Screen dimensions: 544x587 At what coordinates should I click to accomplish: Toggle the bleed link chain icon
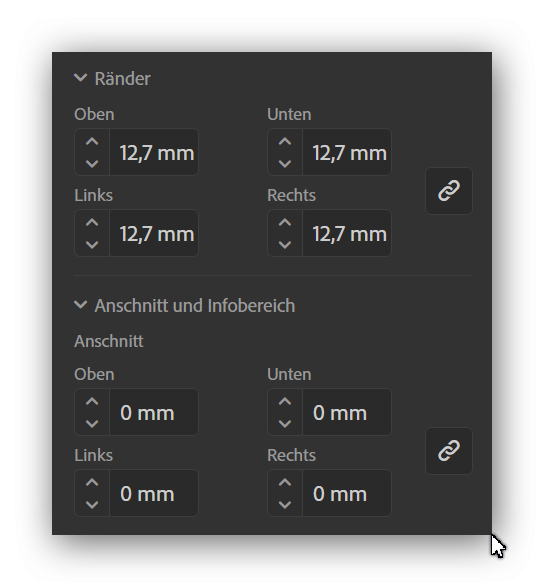coord(449,450)
